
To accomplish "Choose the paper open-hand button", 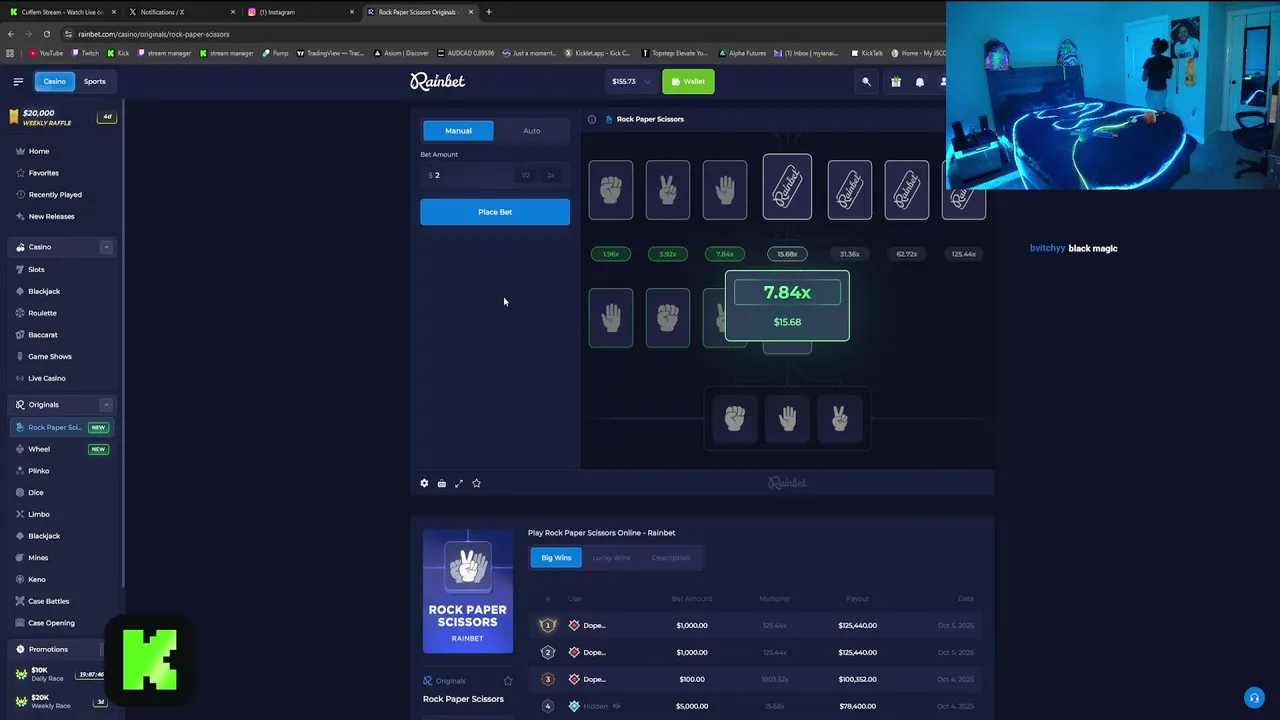I will tap(787, 418).
